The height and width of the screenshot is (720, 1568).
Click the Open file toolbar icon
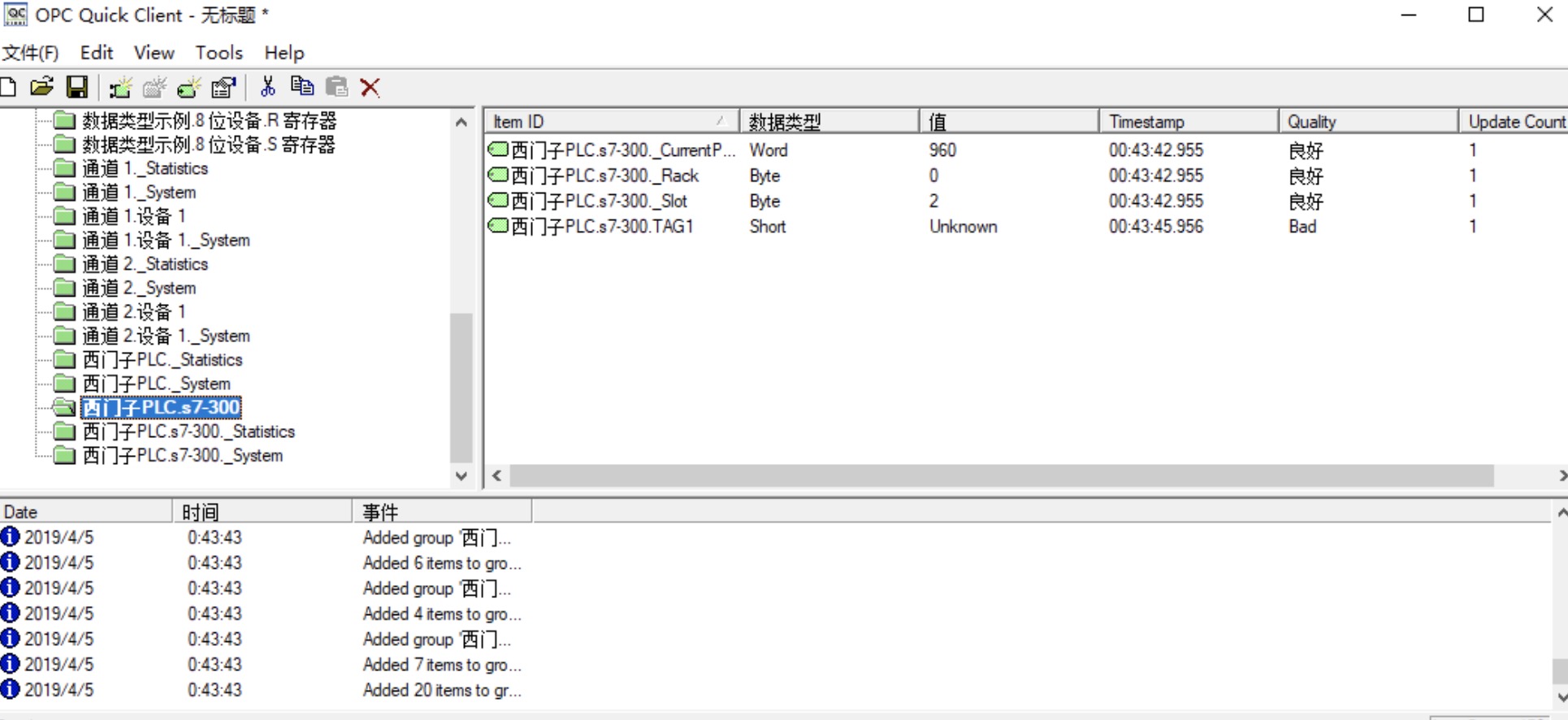tap(42, 87)
